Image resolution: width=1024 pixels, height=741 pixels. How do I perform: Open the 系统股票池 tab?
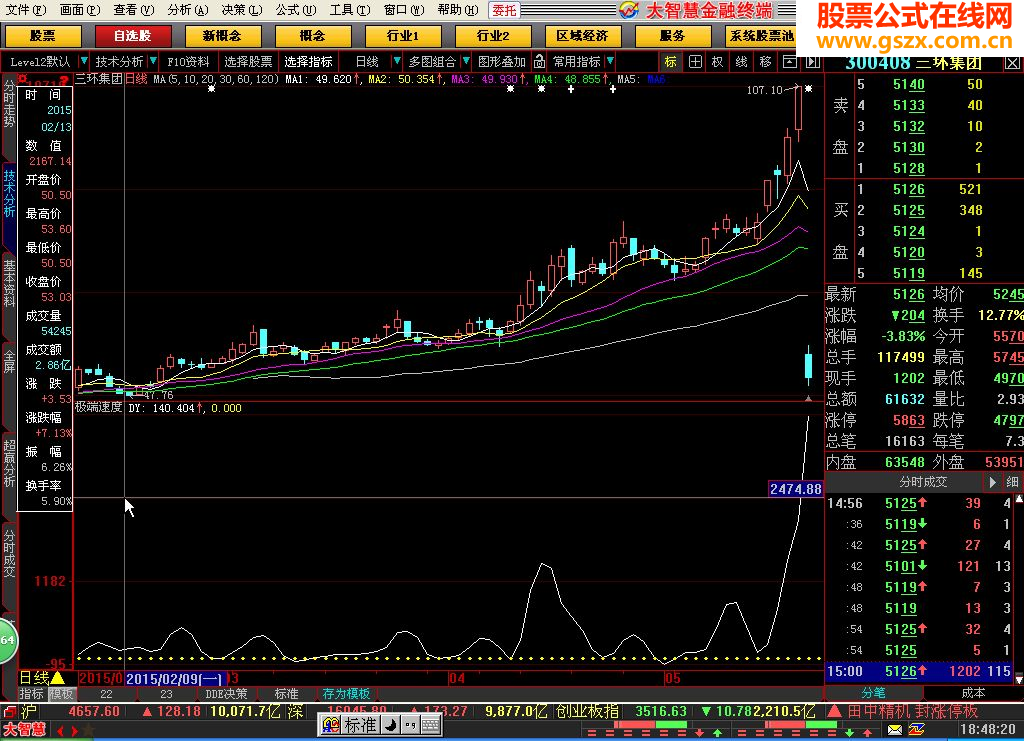coord(761,35)
